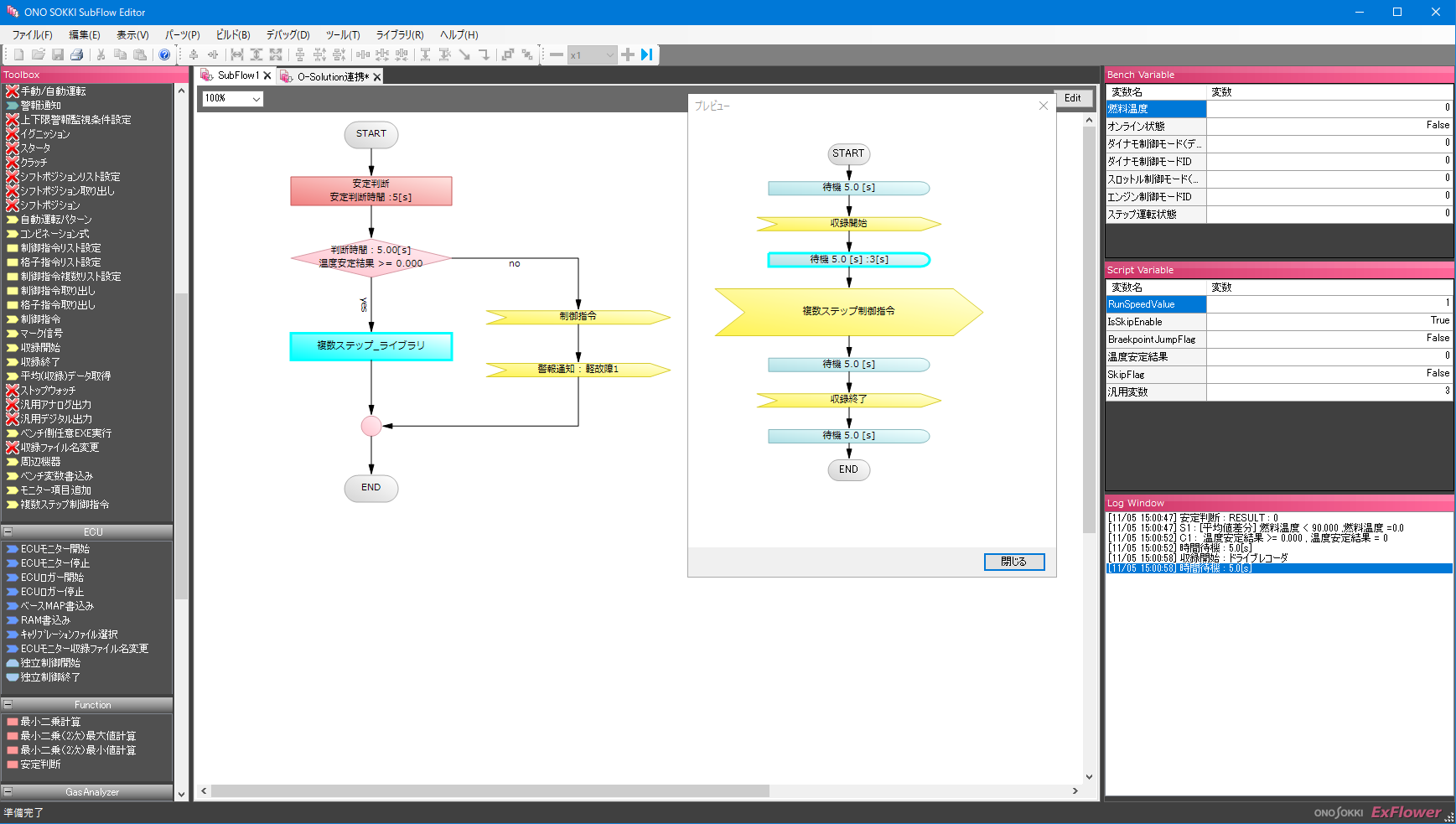
Task: Select 独立制御開始 toolbox item
Action: [50, 662]
